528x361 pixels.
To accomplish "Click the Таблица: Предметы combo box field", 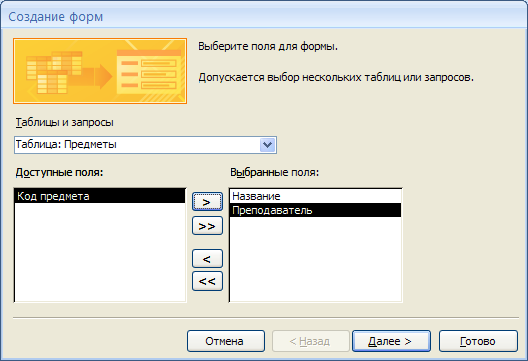I will click(145, 145).
